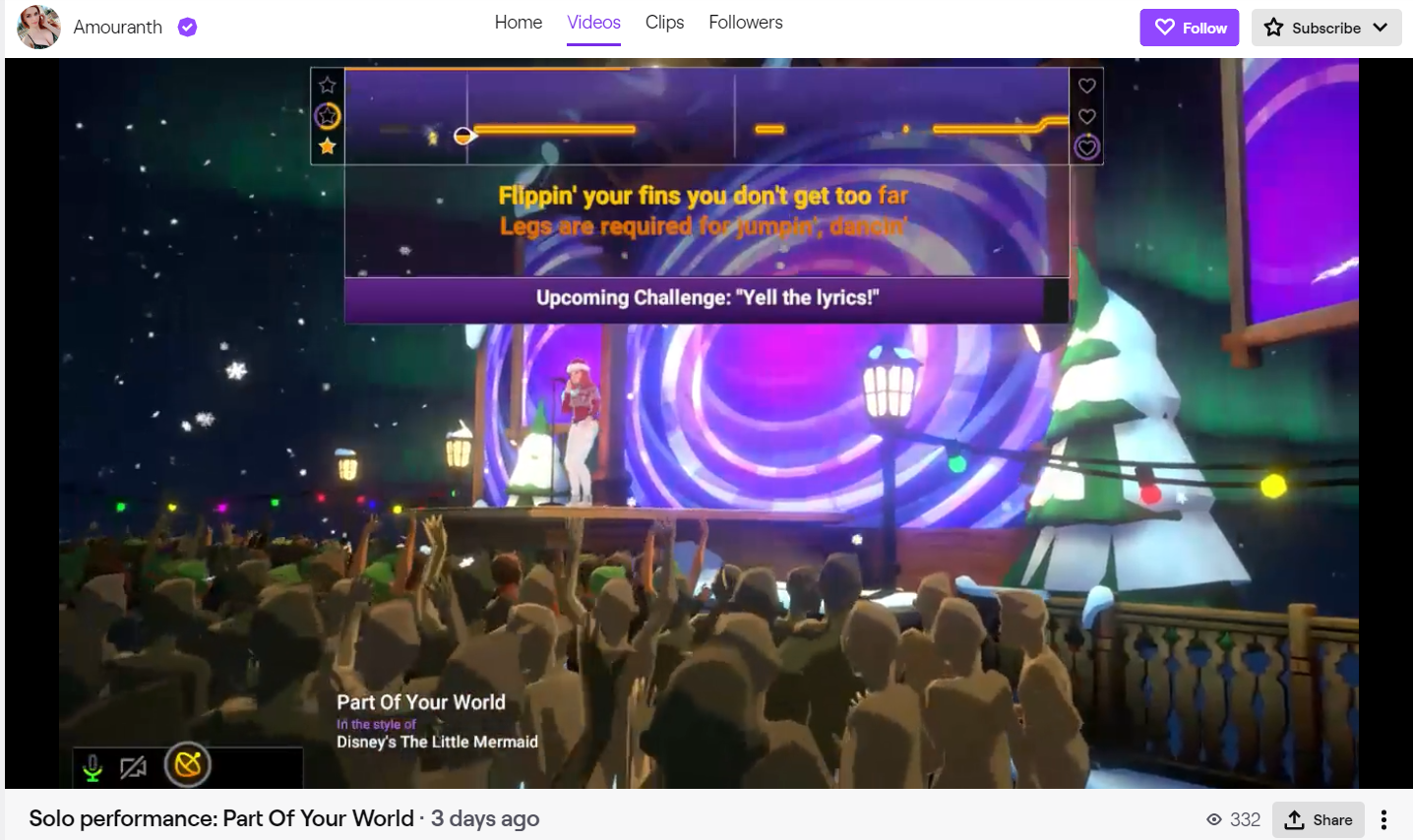Click the topmost heart icon
1413x840 pixels.
coord(1087,86)
